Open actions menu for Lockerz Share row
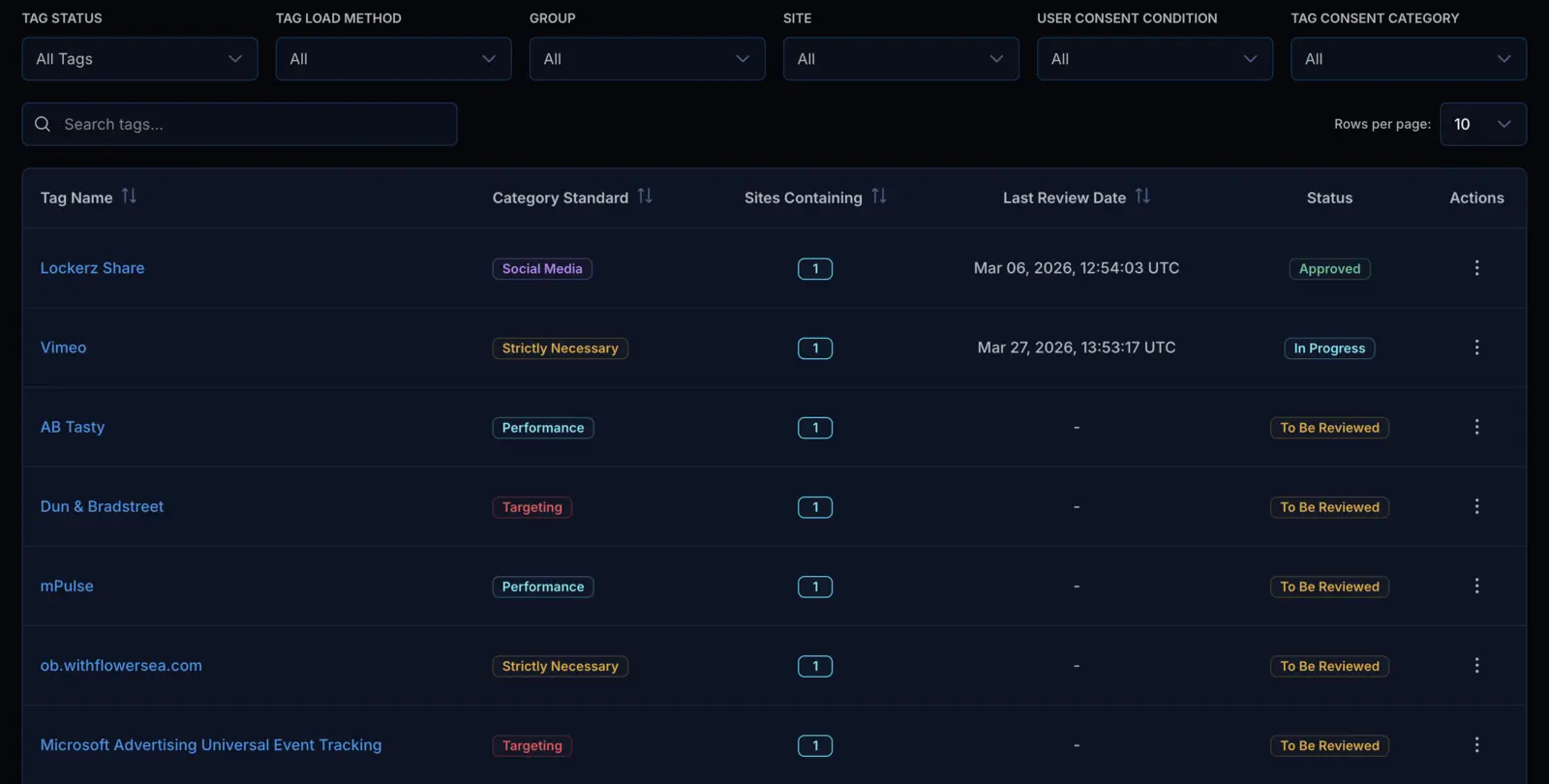 (x=1476, y=268)
